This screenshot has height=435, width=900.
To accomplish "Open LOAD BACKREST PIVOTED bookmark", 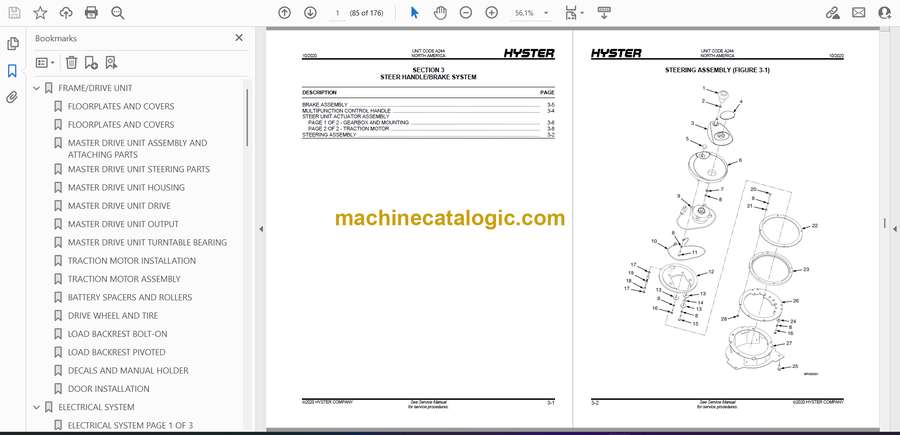I will [x=117, y=352].
